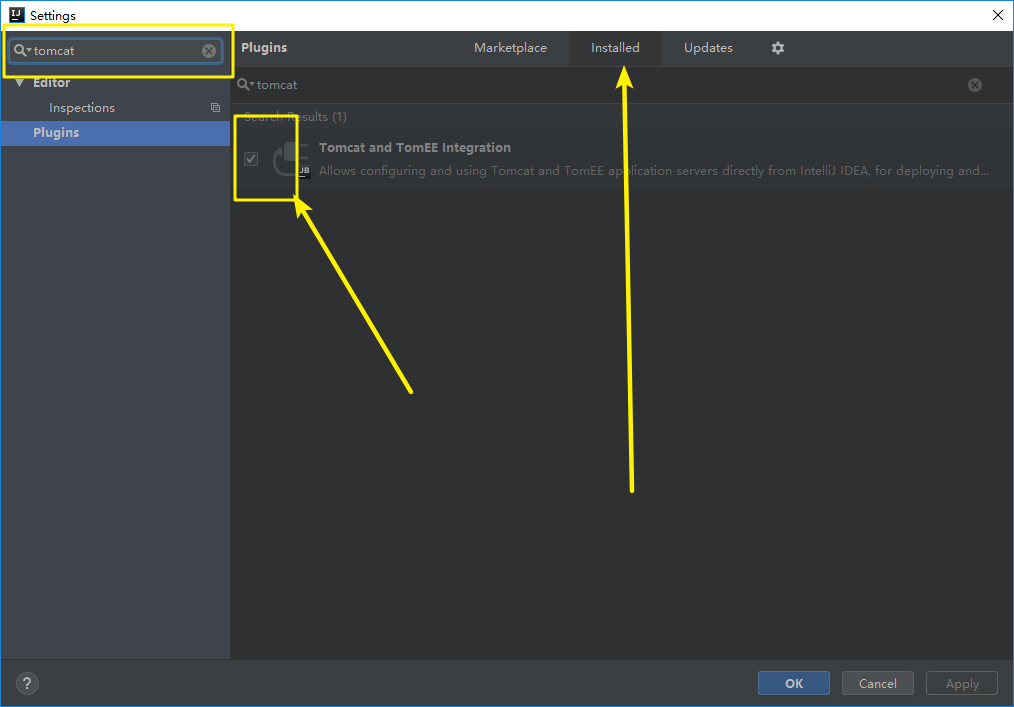
Task: Switch to the Updates tab
Action: click(708, 48)
